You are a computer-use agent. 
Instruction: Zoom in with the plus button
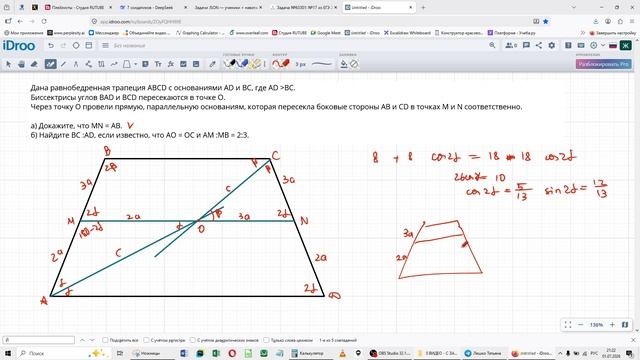click(612, 324)
